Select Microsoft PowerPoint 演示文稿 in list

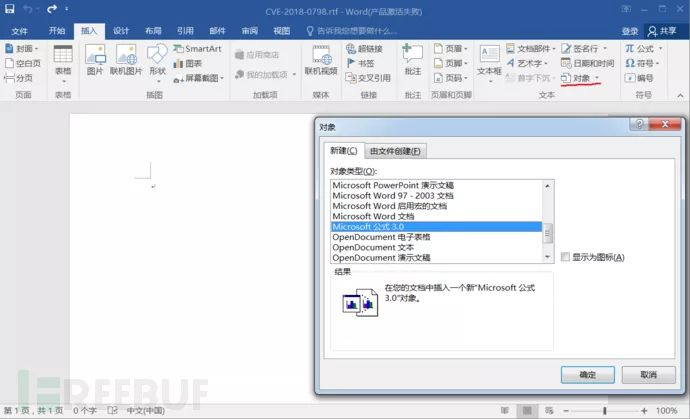437,185
